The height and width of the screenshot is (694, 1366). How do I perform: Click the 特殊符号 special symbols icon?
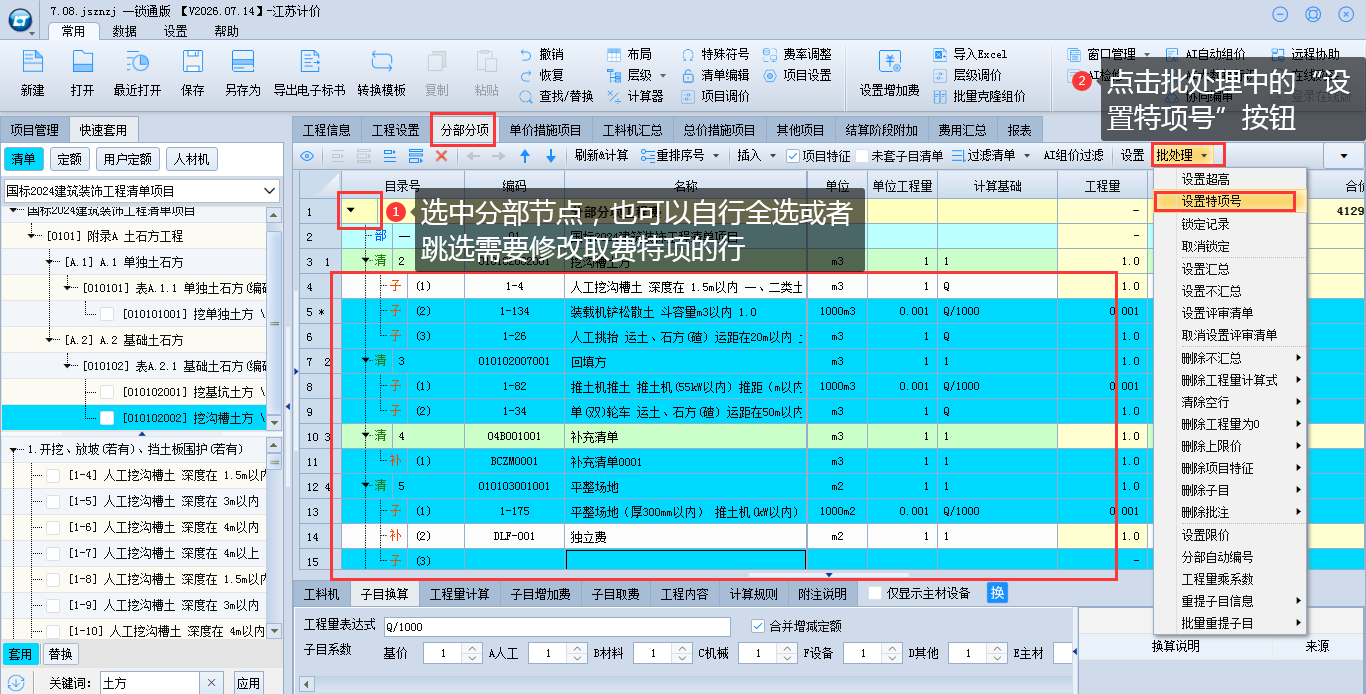[688, 54]
